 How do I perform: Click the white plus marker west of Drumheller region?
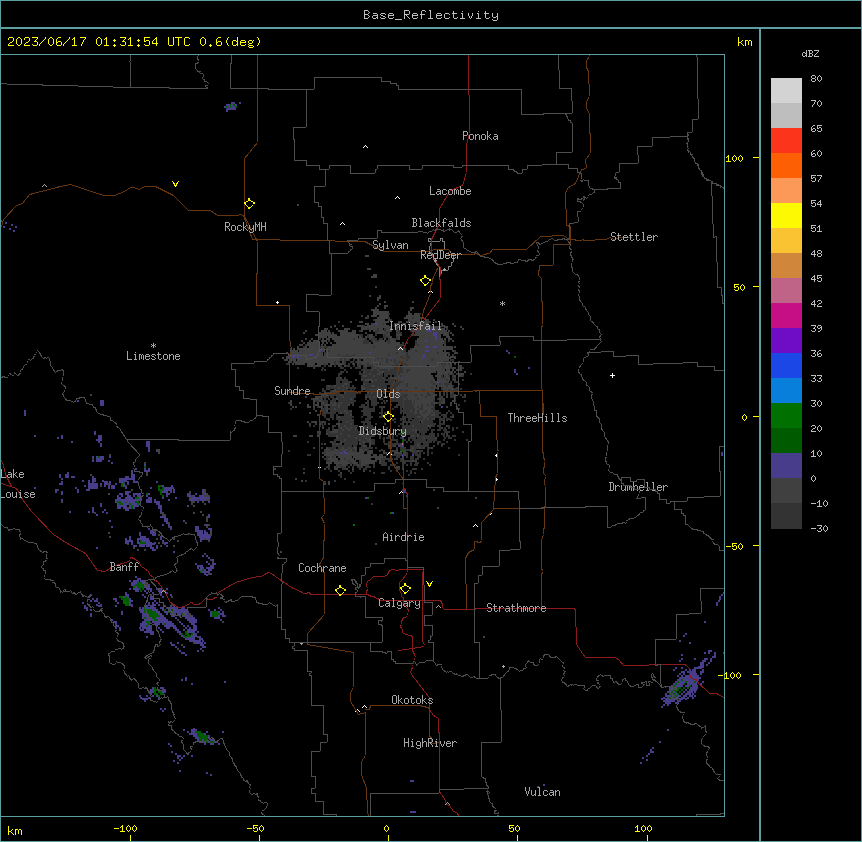pos(612,375)
